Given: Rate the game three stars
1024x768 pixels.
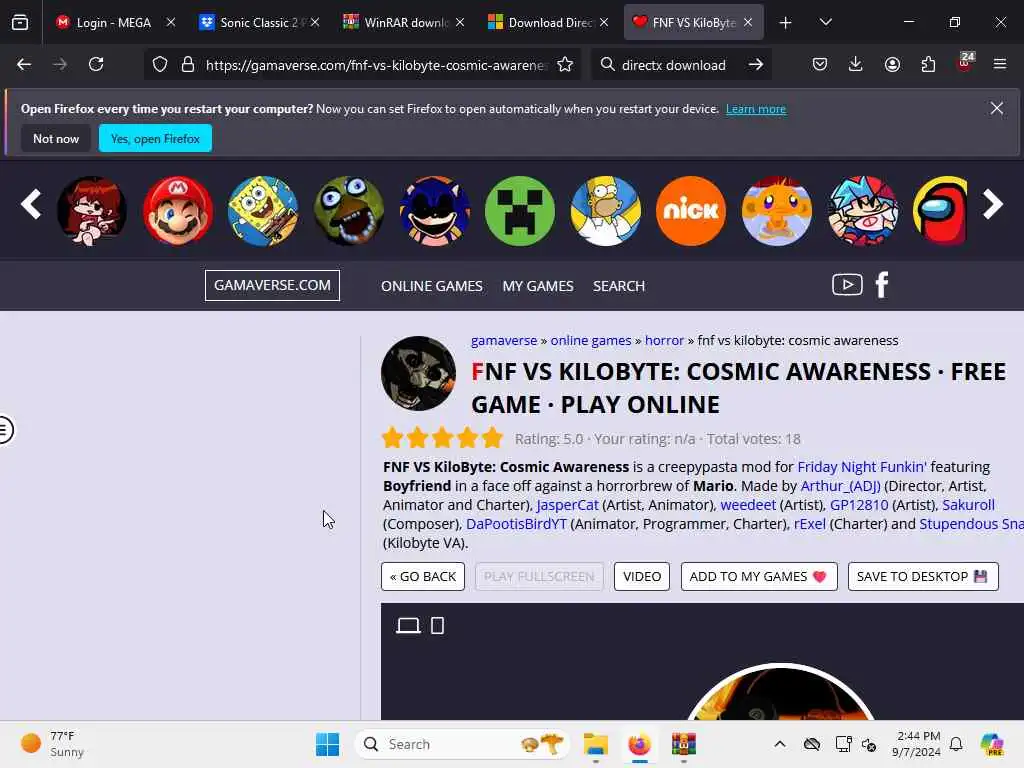Looking at the screenshot, I should tap(442, 438).
